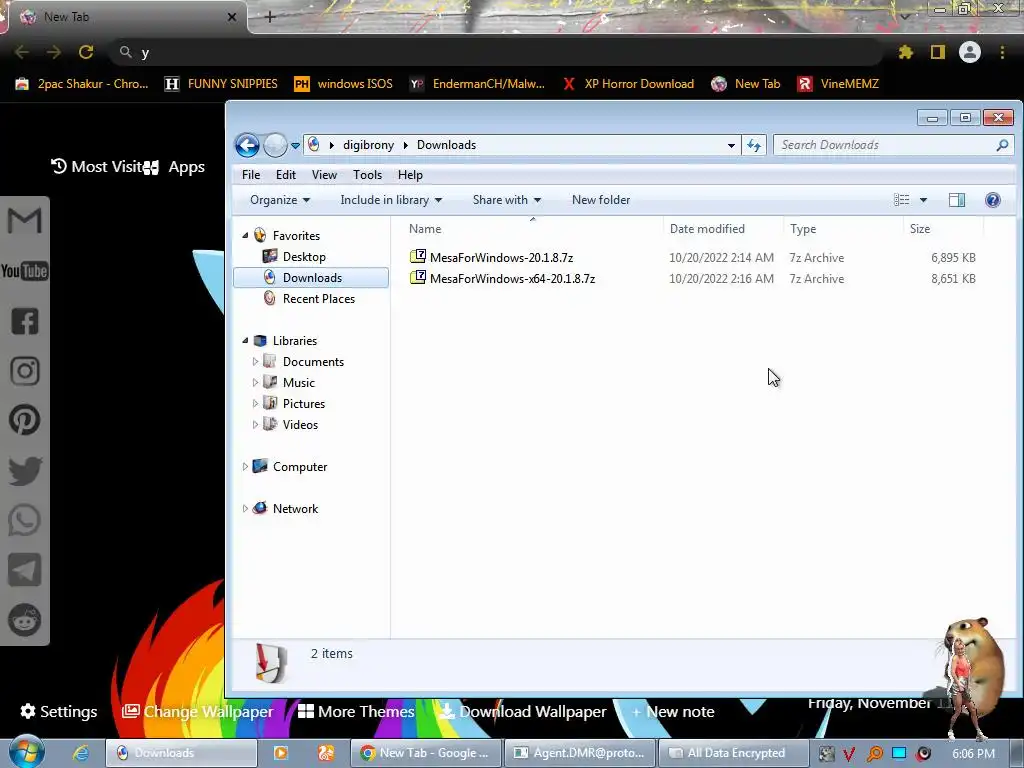
Task: Open Telegram from the new tab sidebar
Action: (x=25, y=570)
